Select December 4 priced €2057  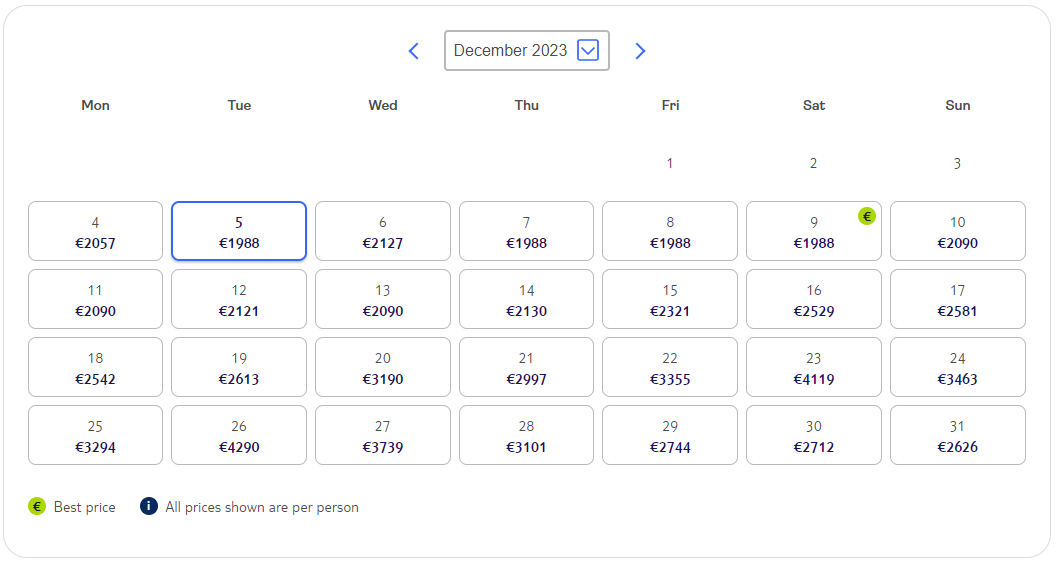pyautogui.click(x=95, y=231)
